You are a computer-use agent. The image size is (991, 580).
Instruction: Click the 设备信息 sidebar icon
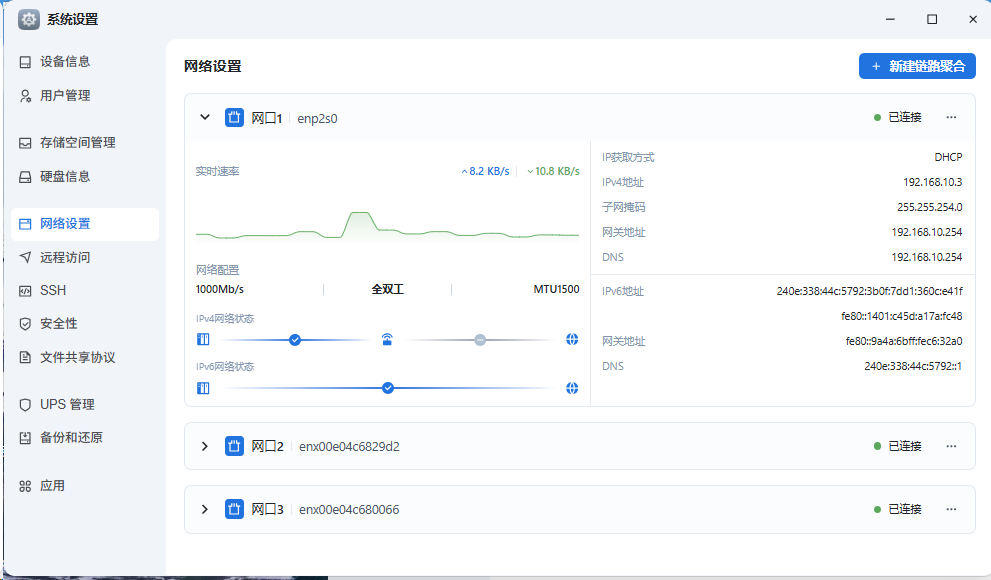coord(26,62)
